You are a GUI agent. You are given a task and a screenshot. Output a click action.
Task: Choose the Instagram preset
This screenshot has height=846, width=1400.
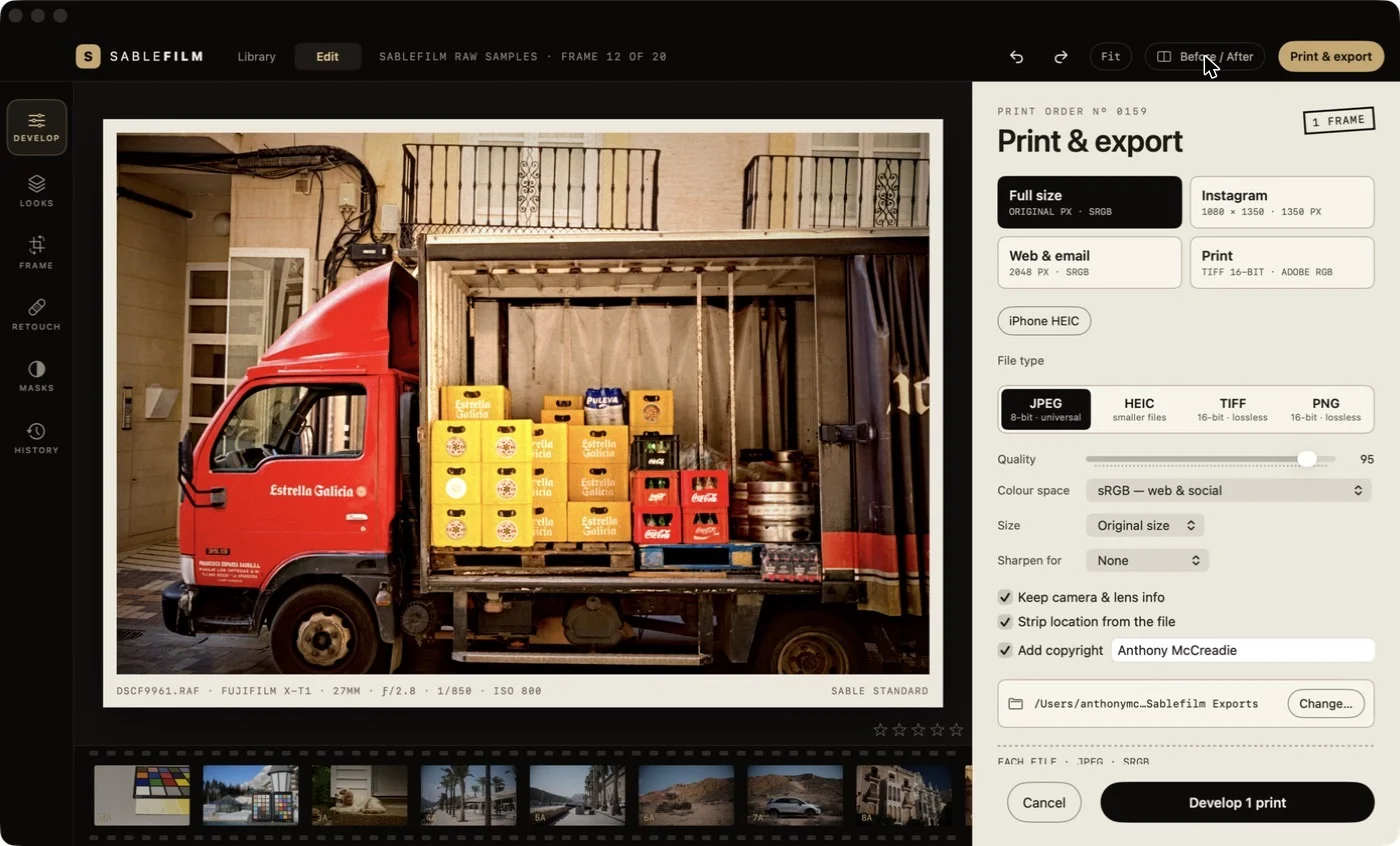click(1282, 203)
